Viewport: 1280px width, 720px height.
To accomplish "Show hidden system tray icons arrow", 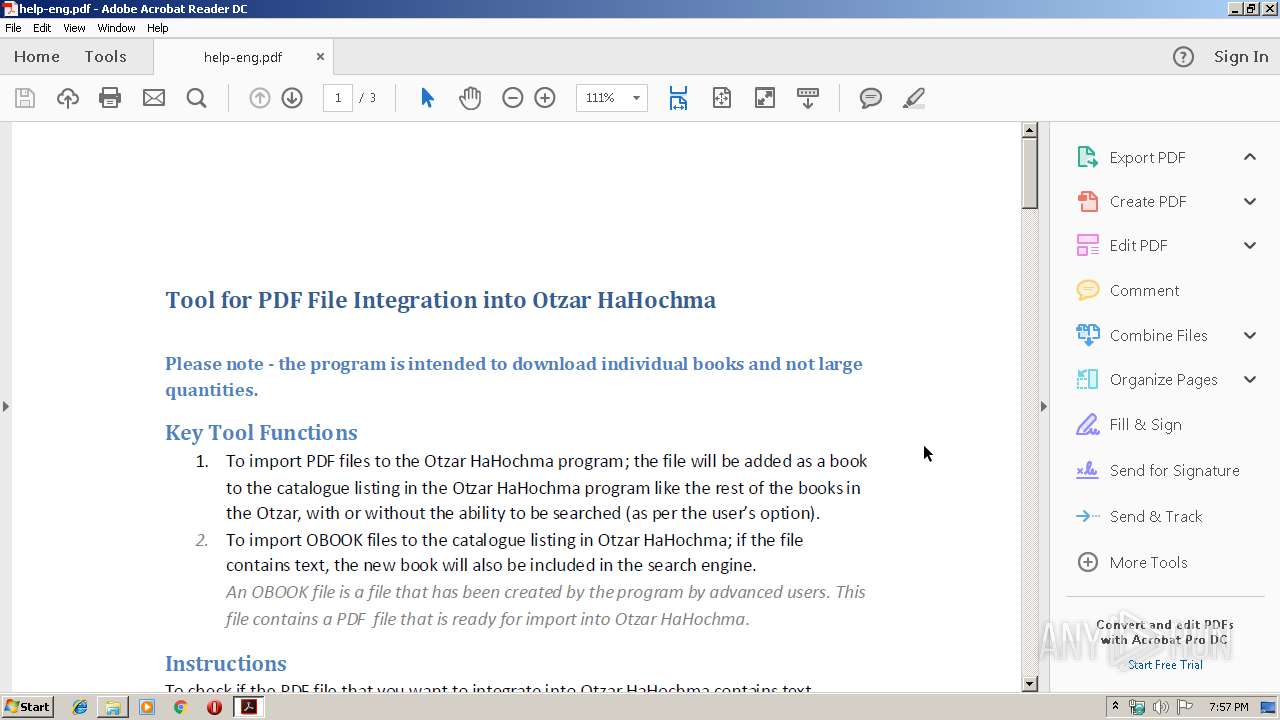I will (x=1115, y=707).
